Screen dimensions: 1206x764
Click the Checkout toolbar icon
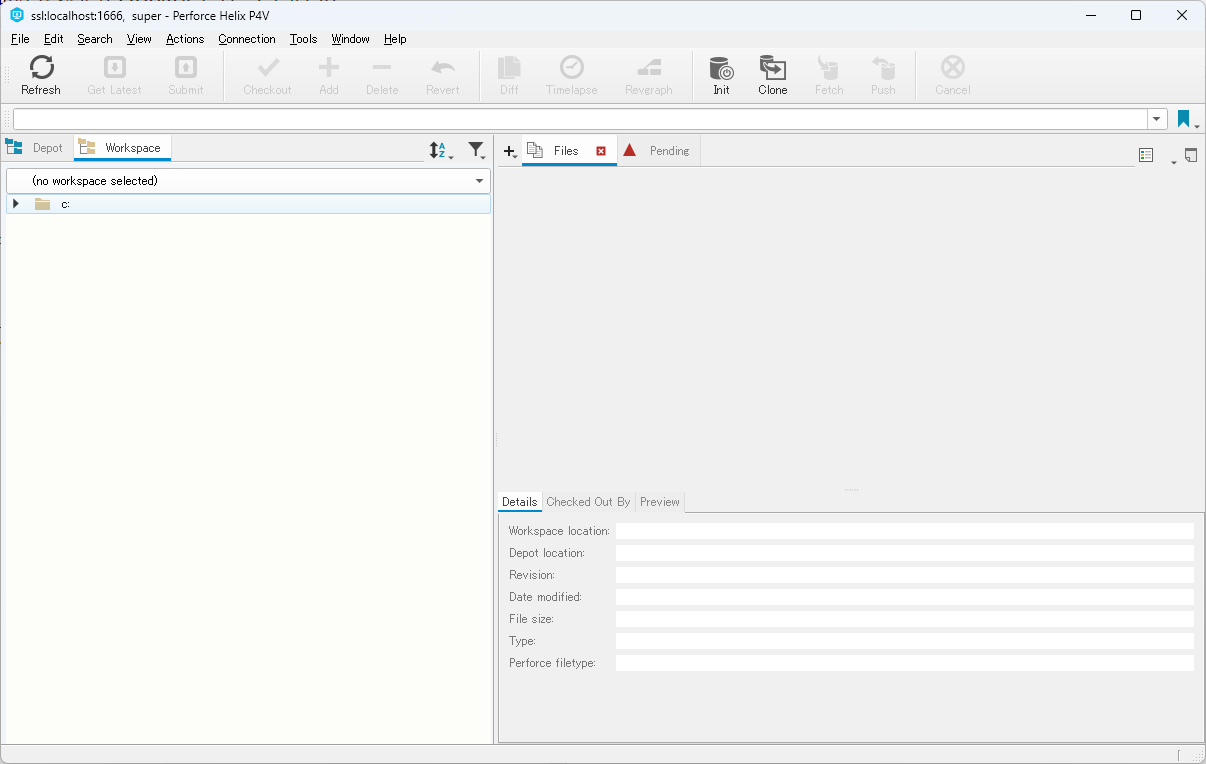[x=268, y=67]
